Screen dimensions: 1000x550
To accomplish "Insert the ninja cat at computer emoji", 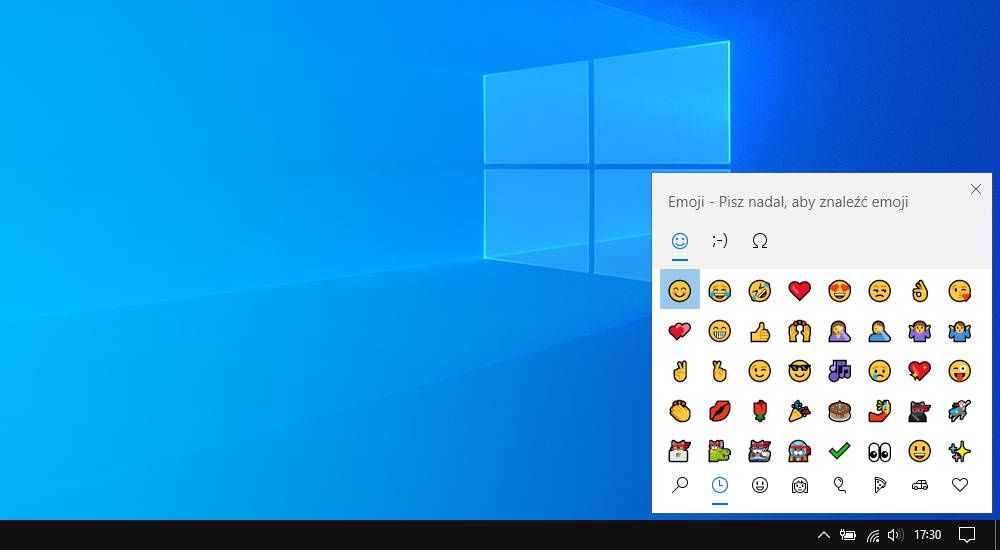I will coord(680,451).
